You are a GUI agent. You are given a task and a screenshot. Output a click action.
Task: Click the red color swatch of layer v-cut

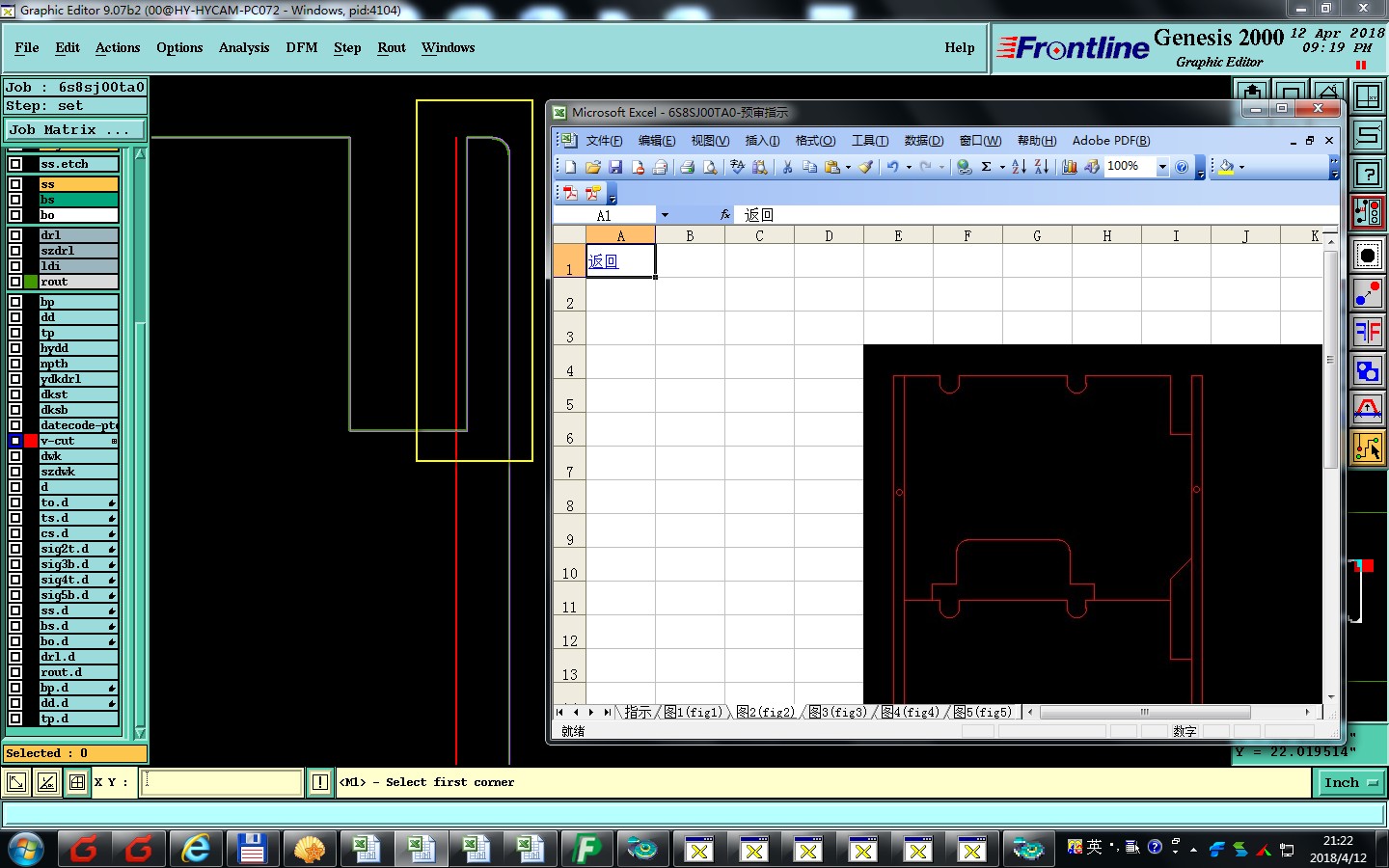(31, 441)
